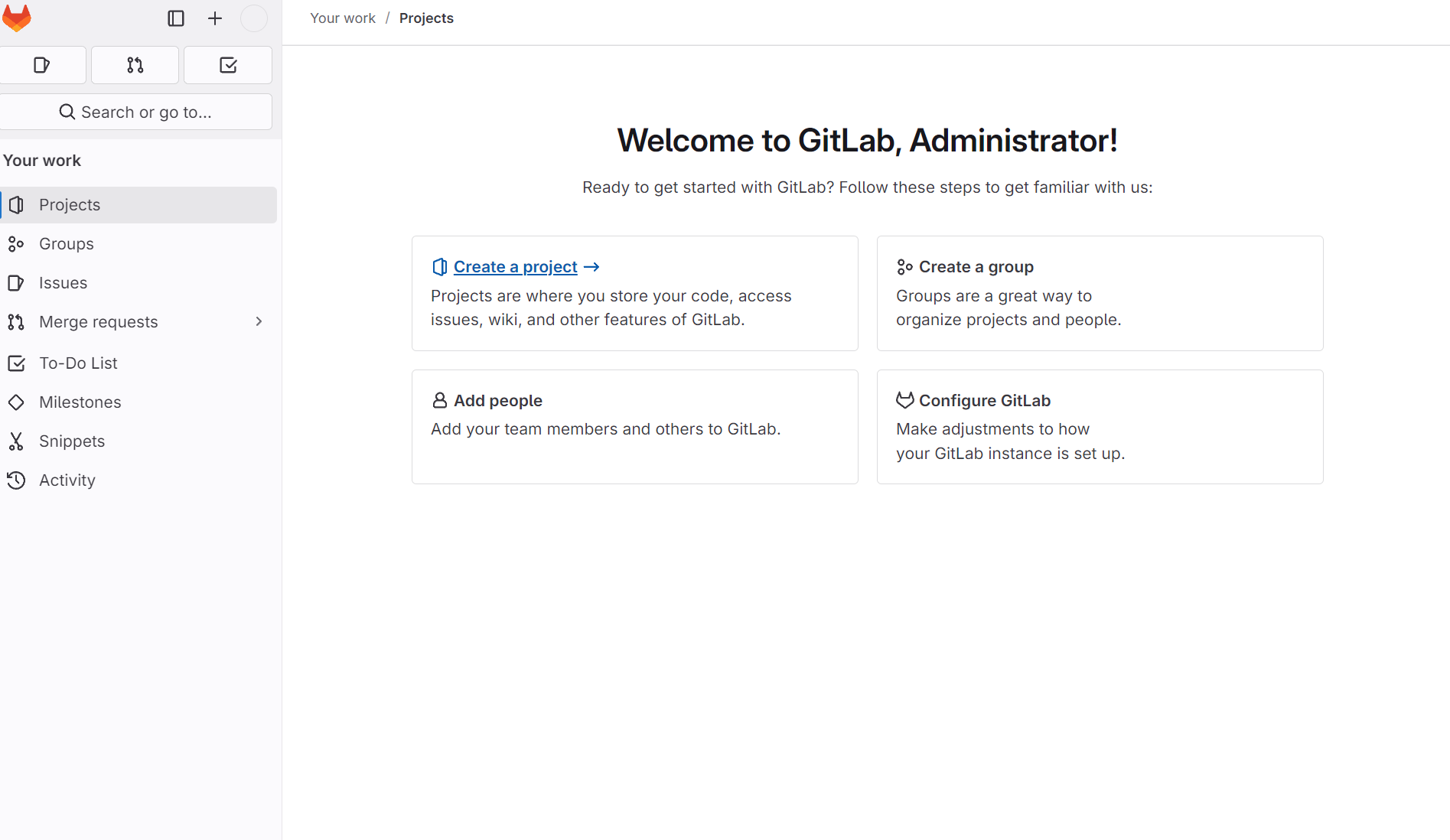Click the Issues sidebar icon

tap(16, 283)
